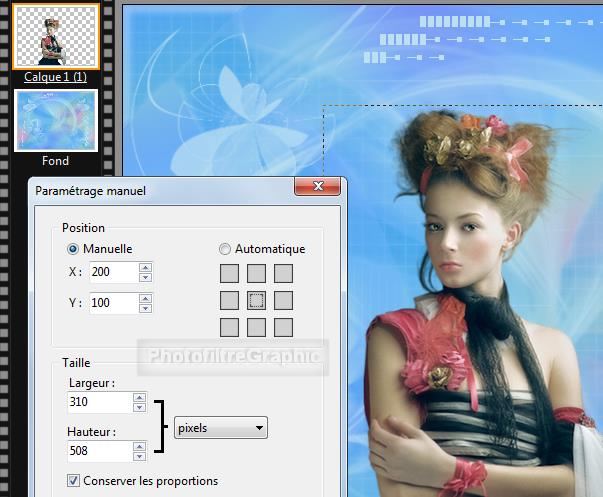Click the Y position input field

click(114, 303)
